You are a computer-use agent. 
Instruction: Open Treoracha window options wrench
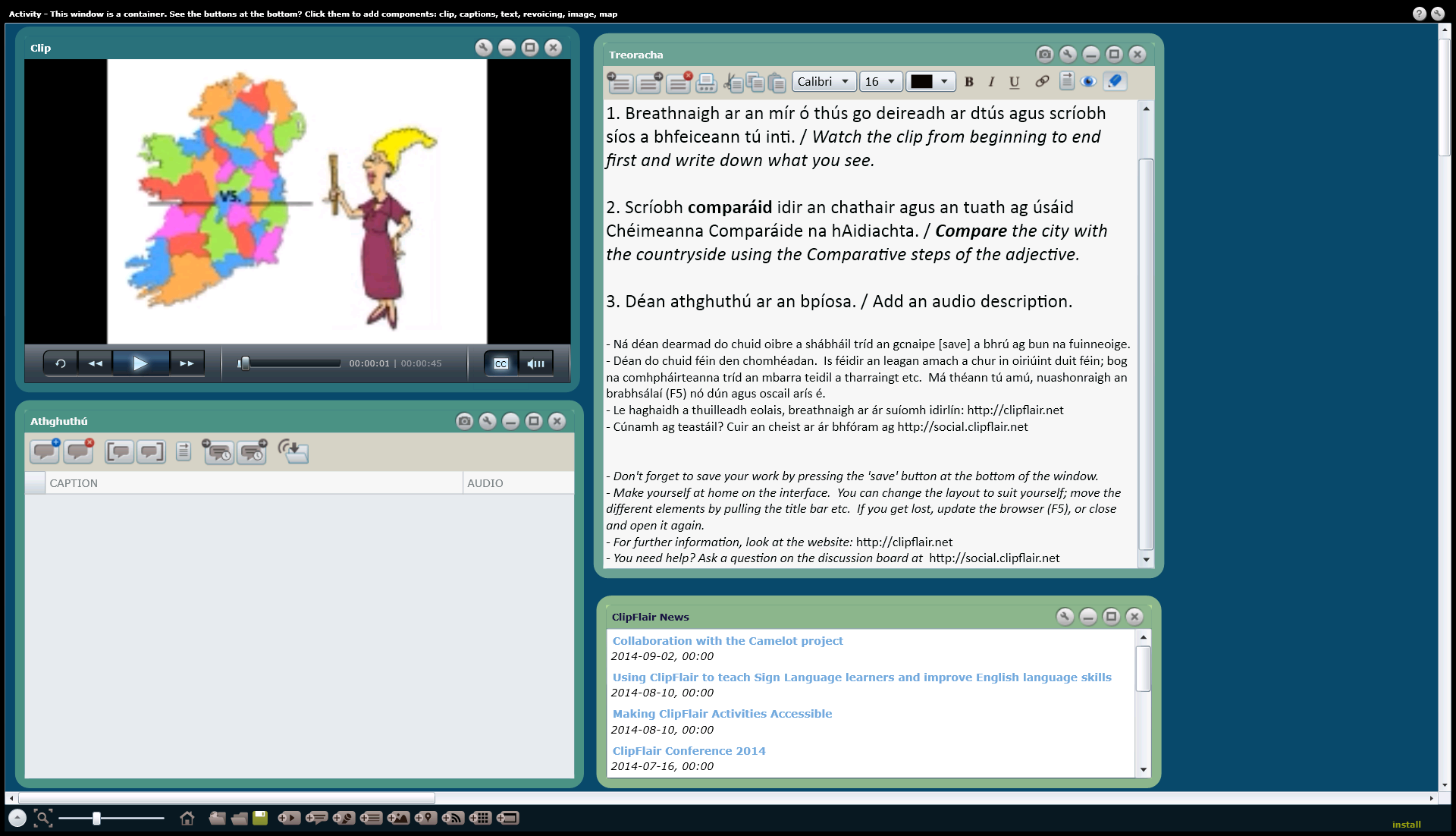tap(1068, 54)
